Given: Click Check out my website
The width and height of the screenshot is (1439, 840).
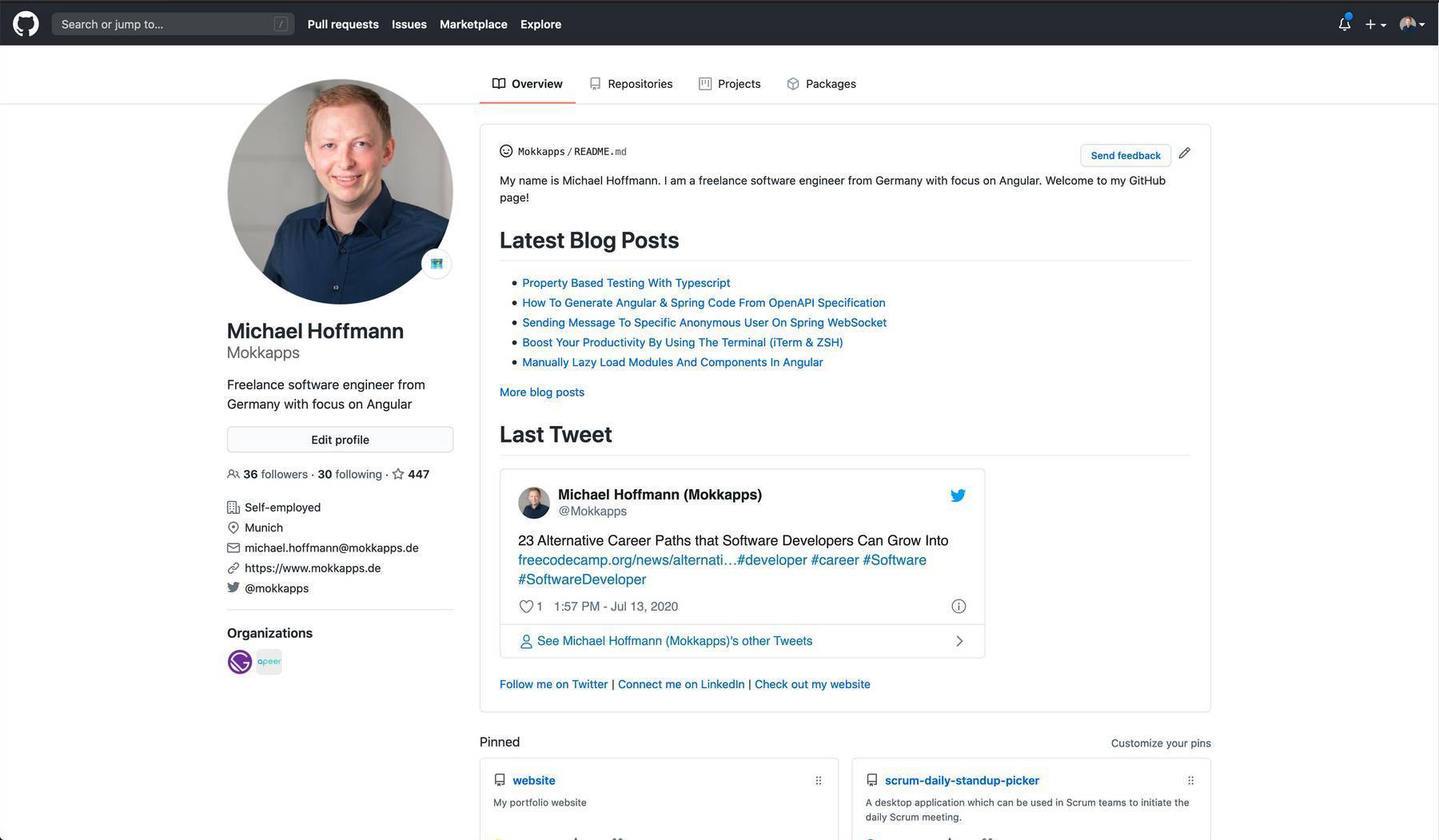Looking at the screenshot, I should (812, 684).
